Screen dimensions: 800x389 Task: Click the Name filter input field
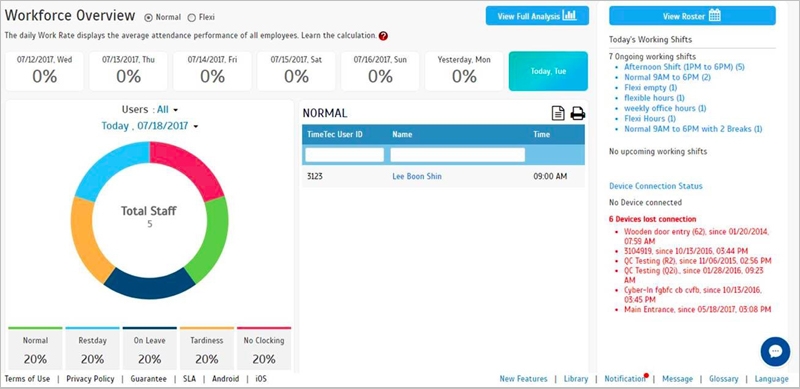(x=458, y=155)
